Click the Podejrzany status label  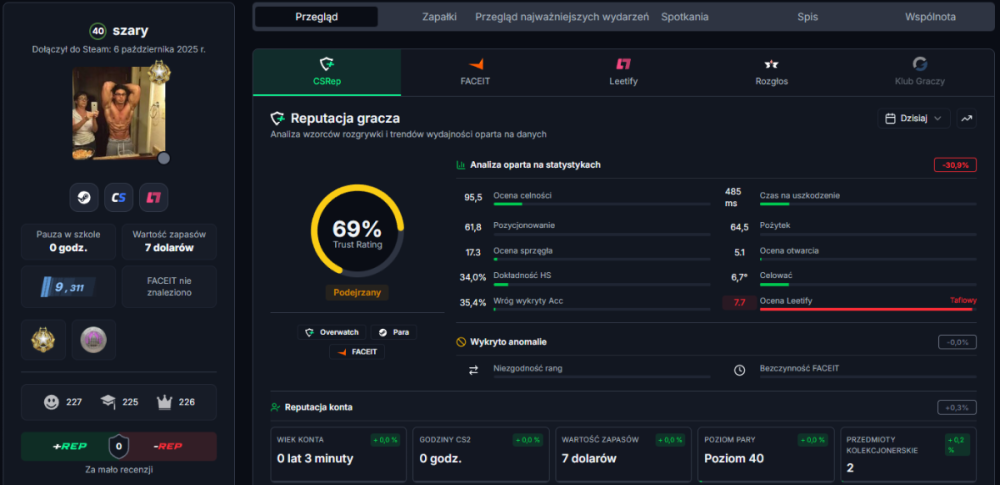click(x=357, y=292)
